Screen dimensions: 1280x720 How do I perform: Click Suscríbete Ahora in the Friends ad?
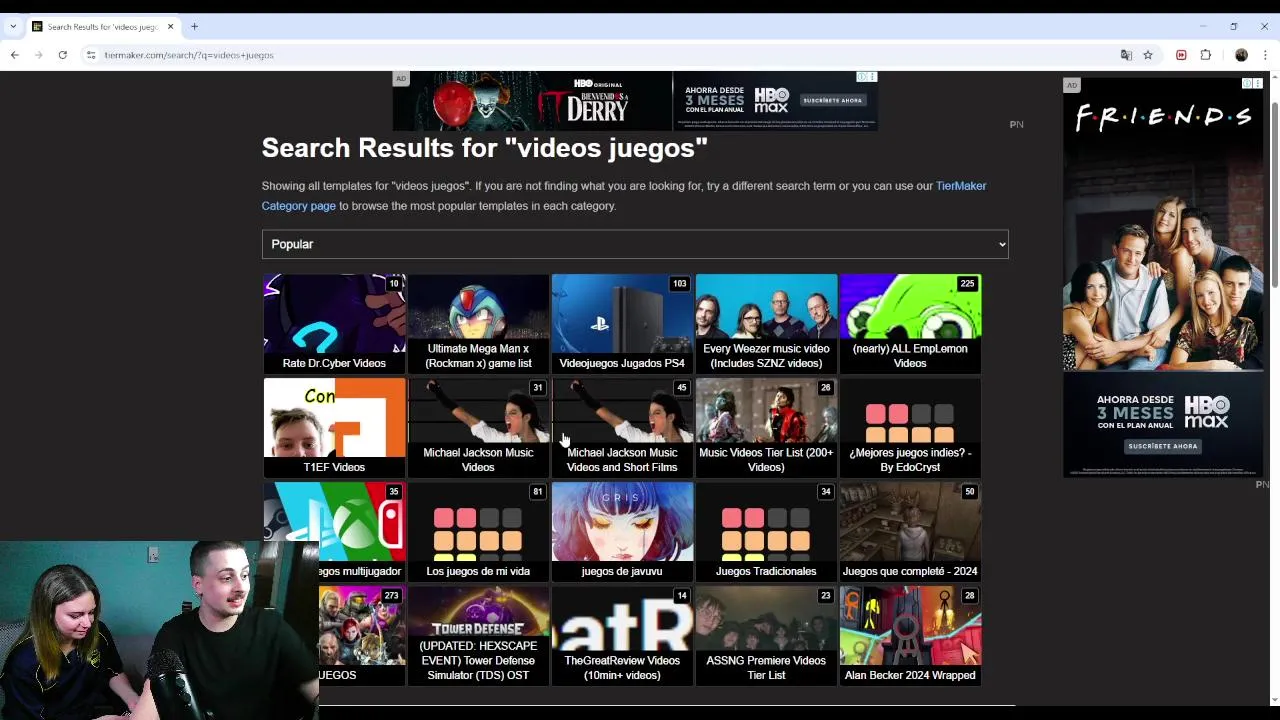1162,446
